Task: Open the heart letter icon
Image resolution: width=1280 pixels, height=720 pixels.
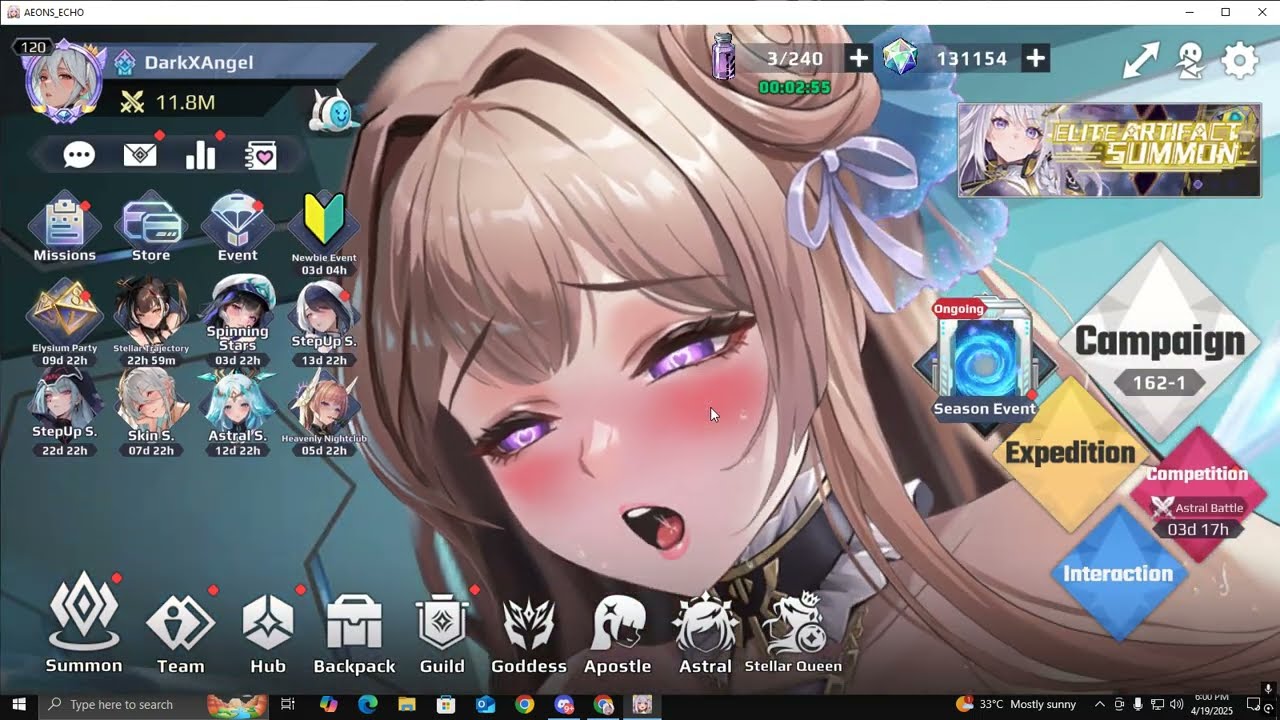Action: coord(261,155)
